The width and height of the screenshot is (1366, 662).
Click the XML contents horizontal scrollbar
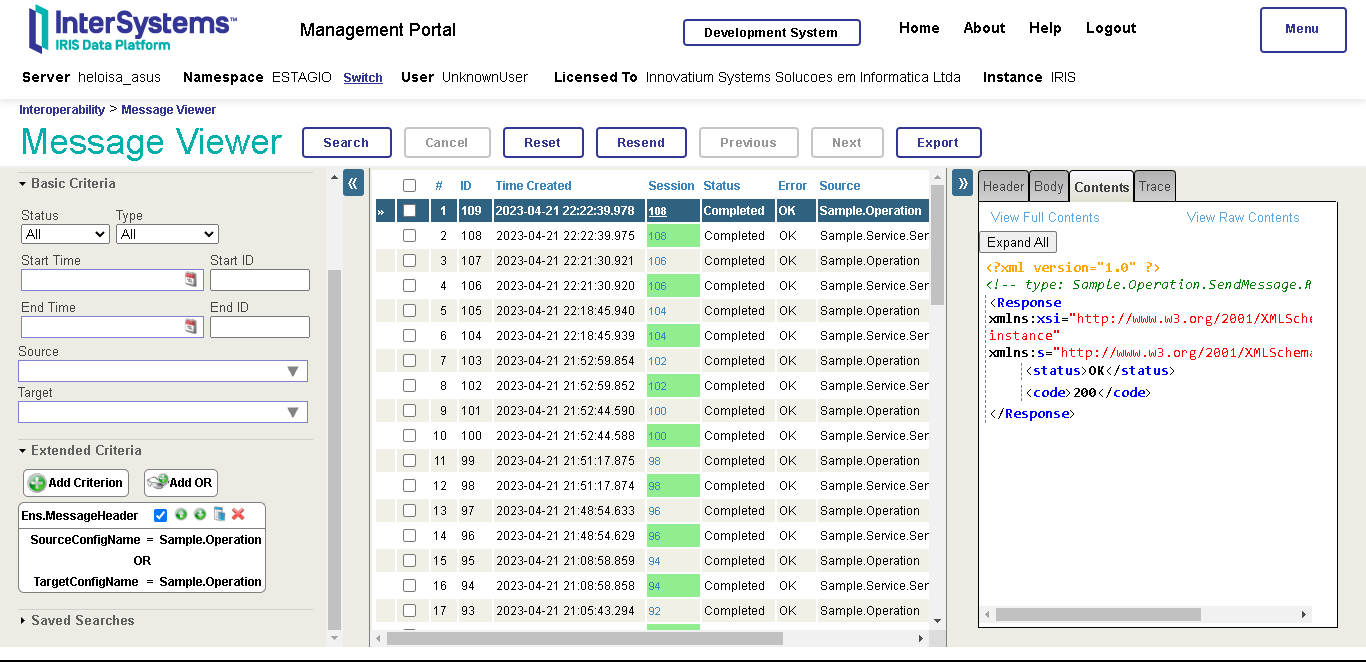point(1098,614)
